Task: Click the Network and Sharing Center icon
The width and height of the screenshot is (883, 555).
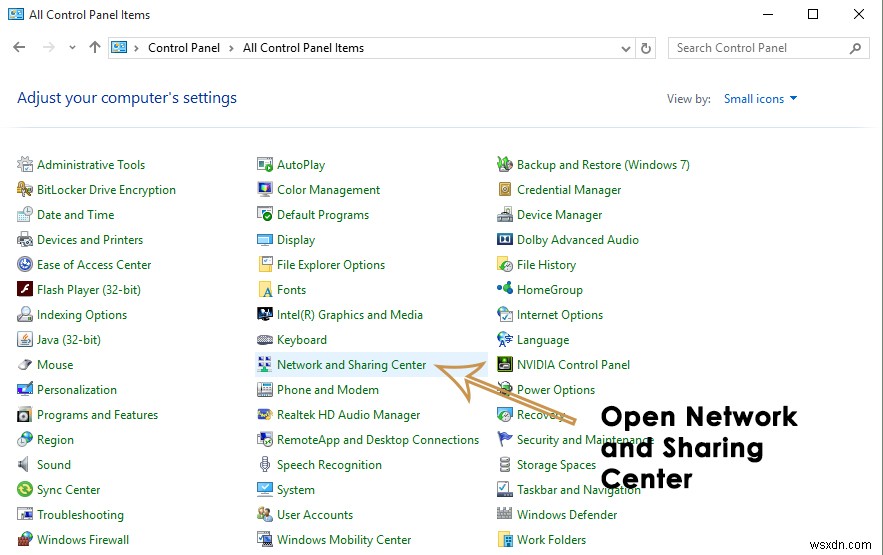Action: point(265,365)
